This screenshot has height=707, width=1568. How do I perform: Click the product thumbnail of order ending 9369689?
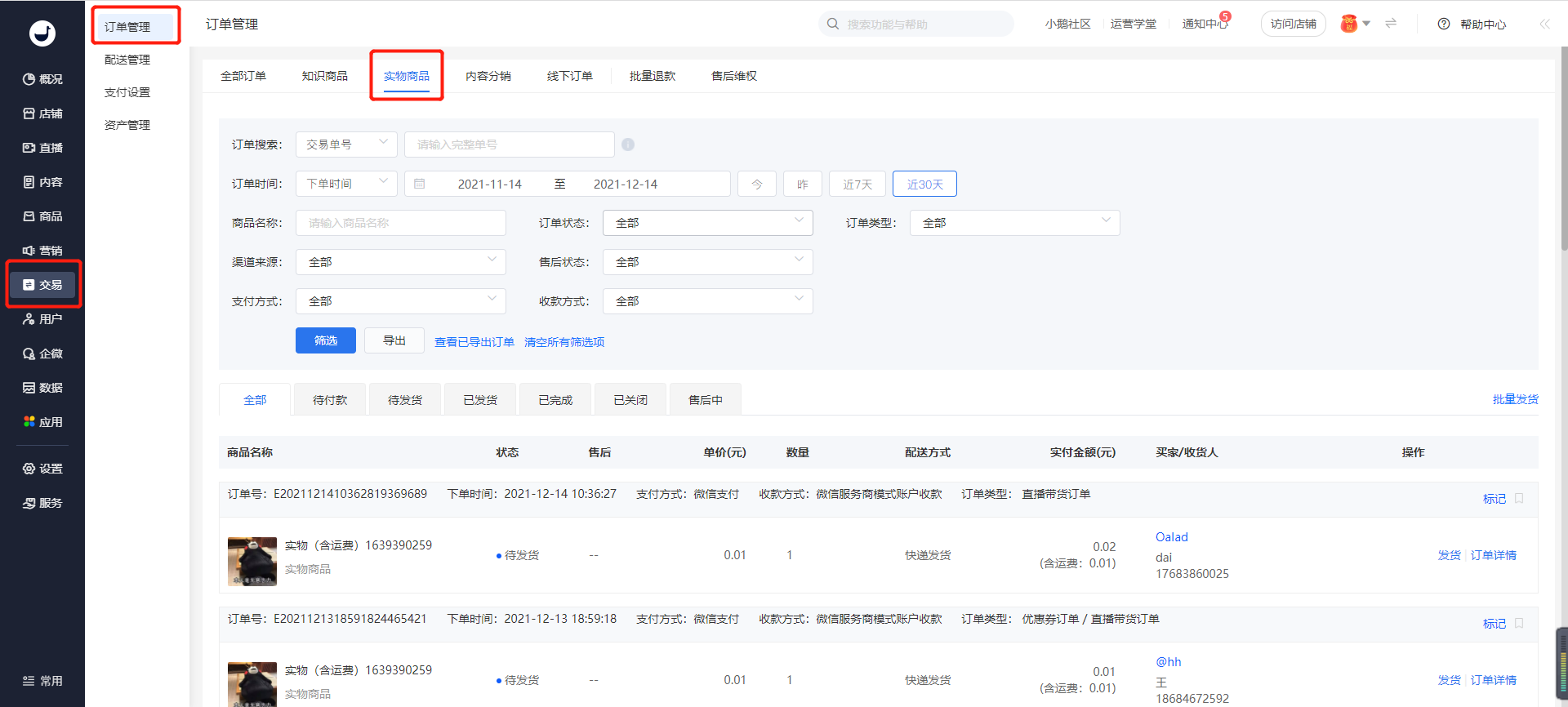[252, 562]
